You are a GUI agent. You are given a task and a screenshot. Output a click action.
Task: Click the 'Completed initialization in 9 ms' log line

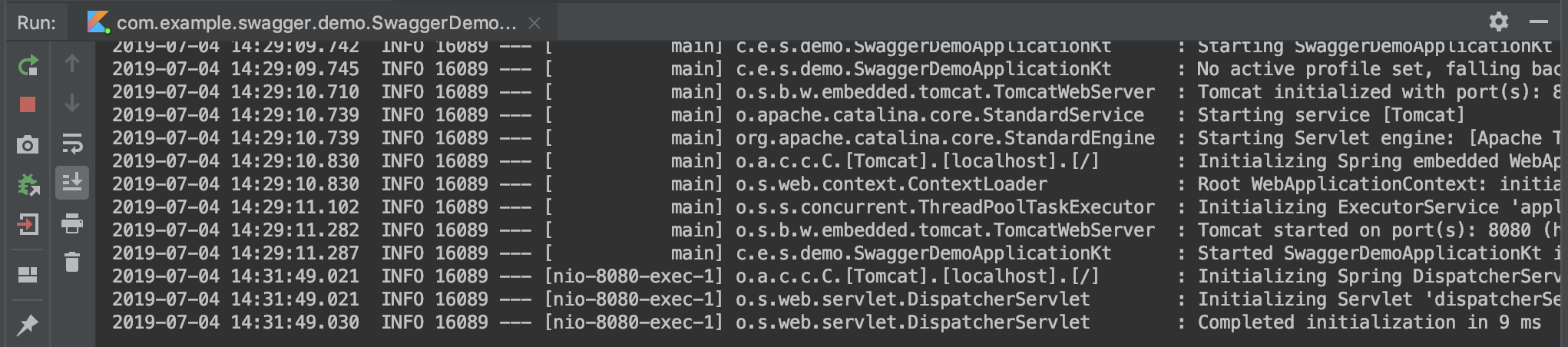(1368, 322)
